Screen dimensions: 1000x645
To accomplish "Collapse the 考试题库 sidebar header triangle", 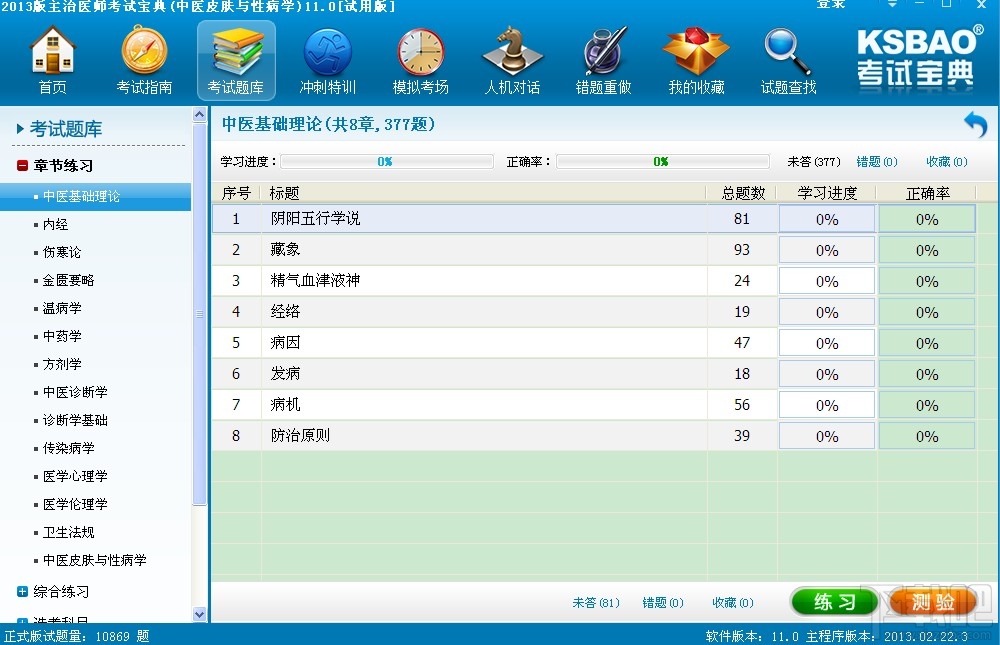I will point(20,129).
